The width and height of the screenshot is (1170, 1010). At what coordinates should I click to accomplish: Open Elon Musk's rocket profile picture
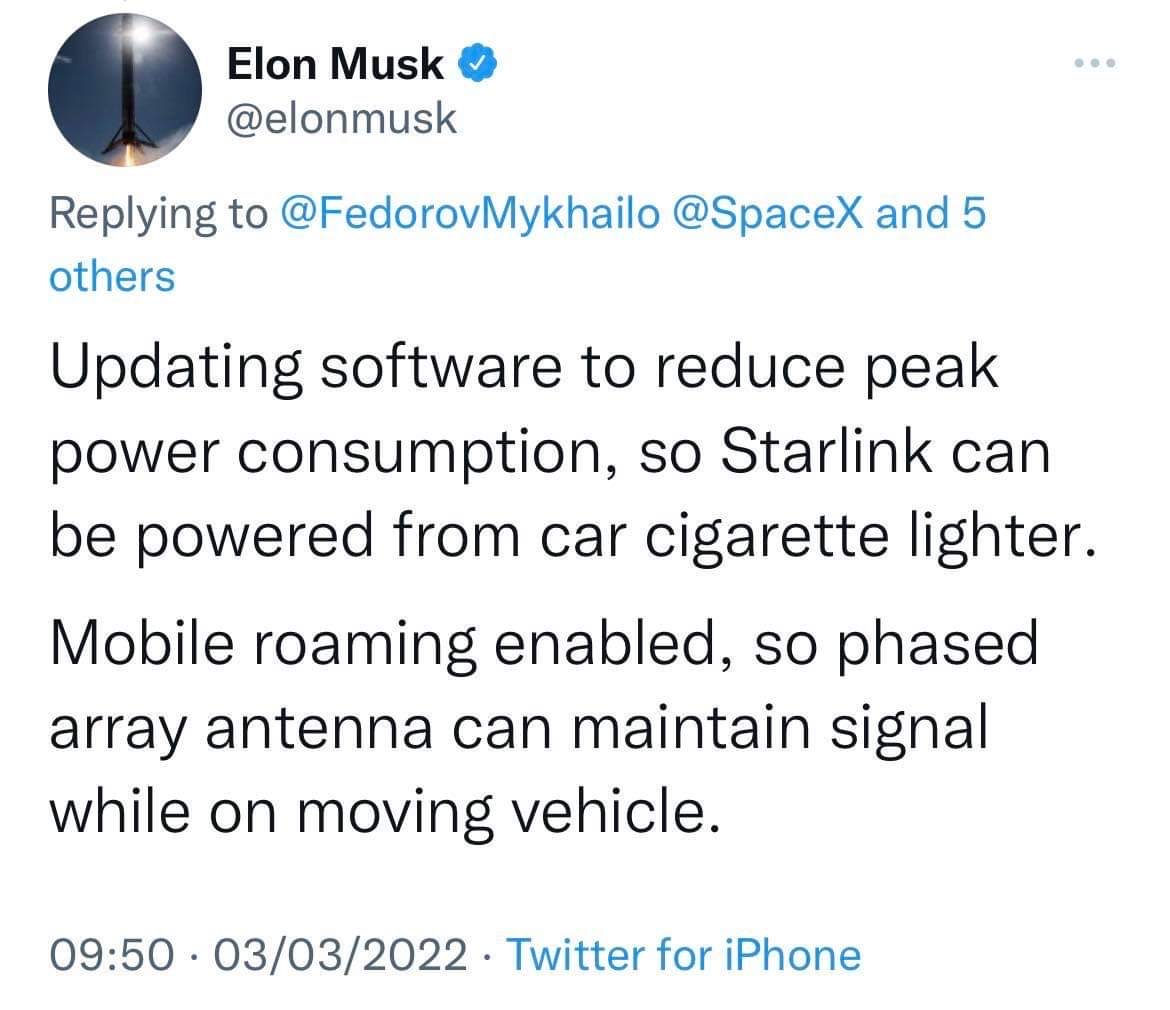coord(125,90)
